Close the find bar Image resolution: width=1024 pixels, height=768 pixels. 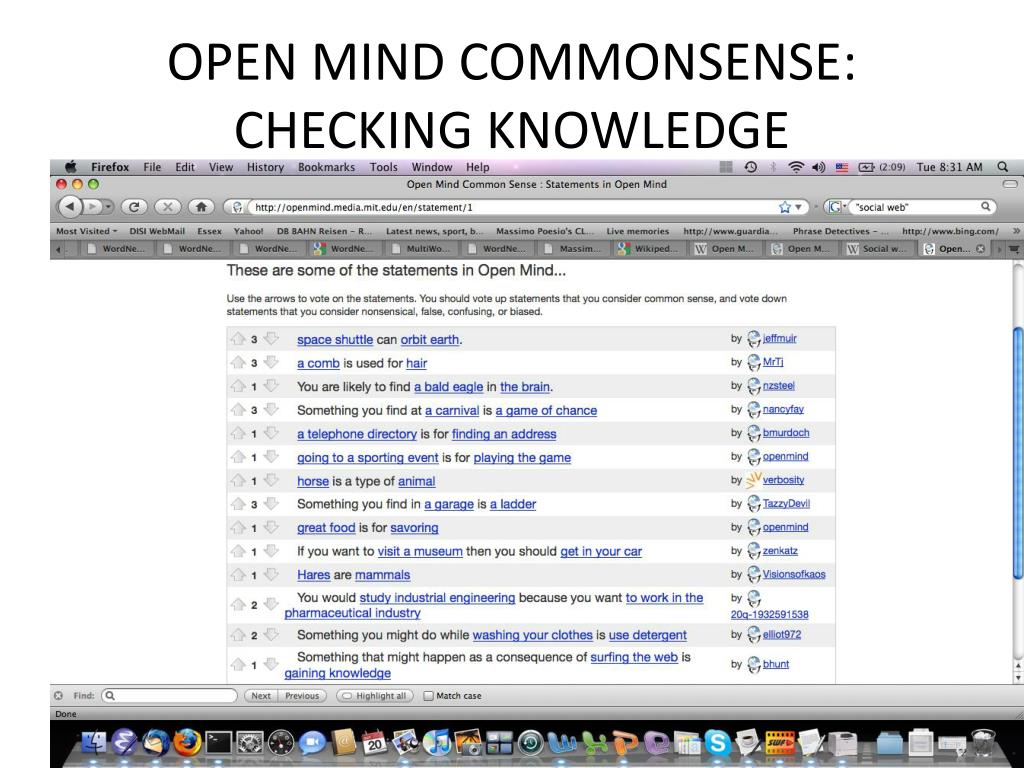[x=58, y=696]
